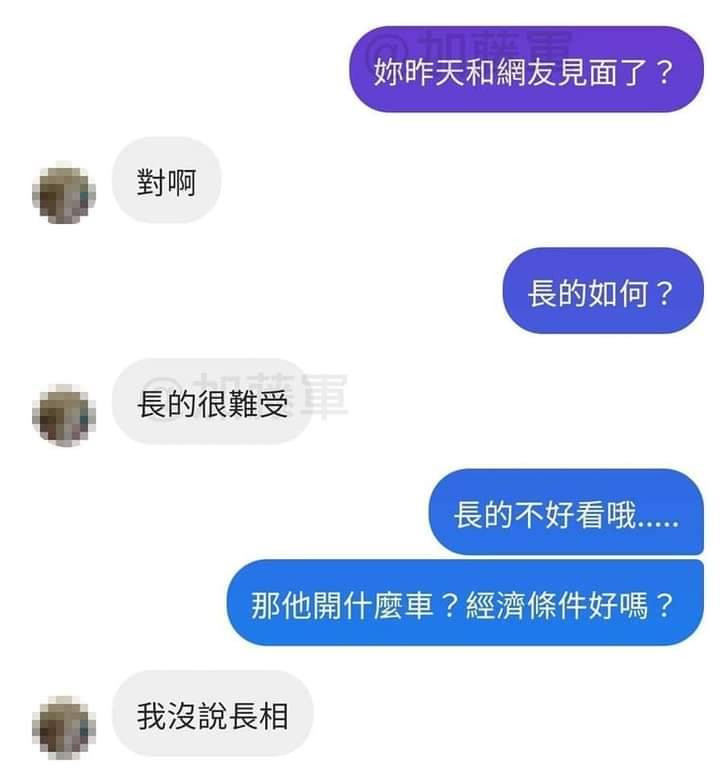Tap the sent message 長的如何？

click(602, 291)
